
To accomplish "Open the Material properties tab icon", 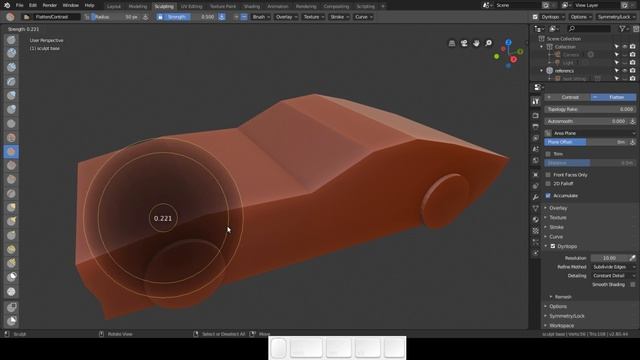I will click(536, 220).
